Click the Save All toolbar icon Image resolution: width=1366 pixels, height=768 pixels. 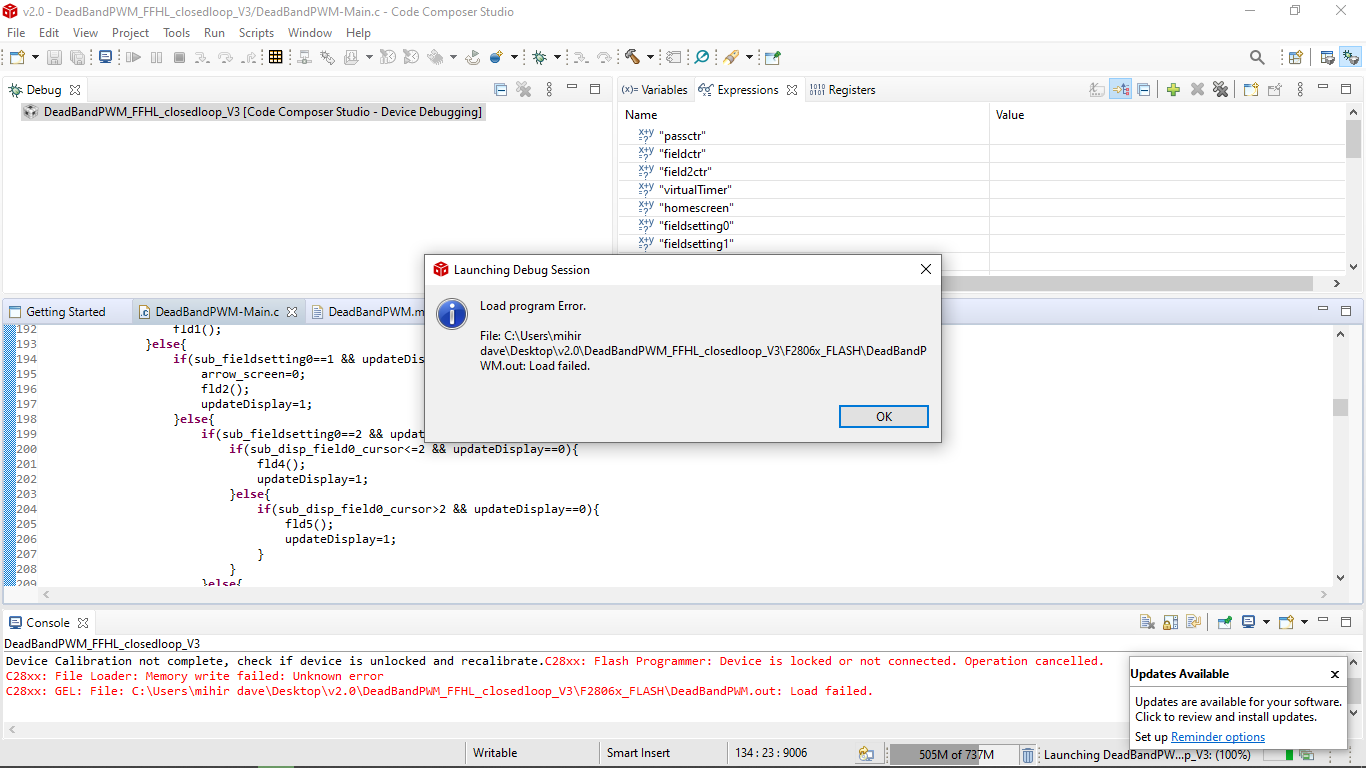(77, 58)
